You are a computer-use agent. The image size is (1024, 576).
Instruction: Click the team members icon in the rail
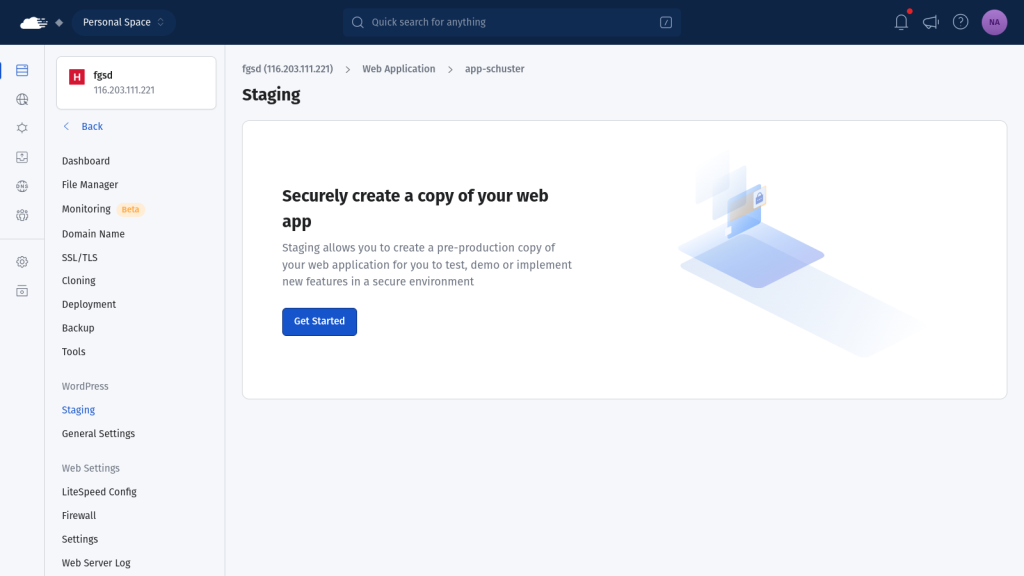click(x=22, y=215)
